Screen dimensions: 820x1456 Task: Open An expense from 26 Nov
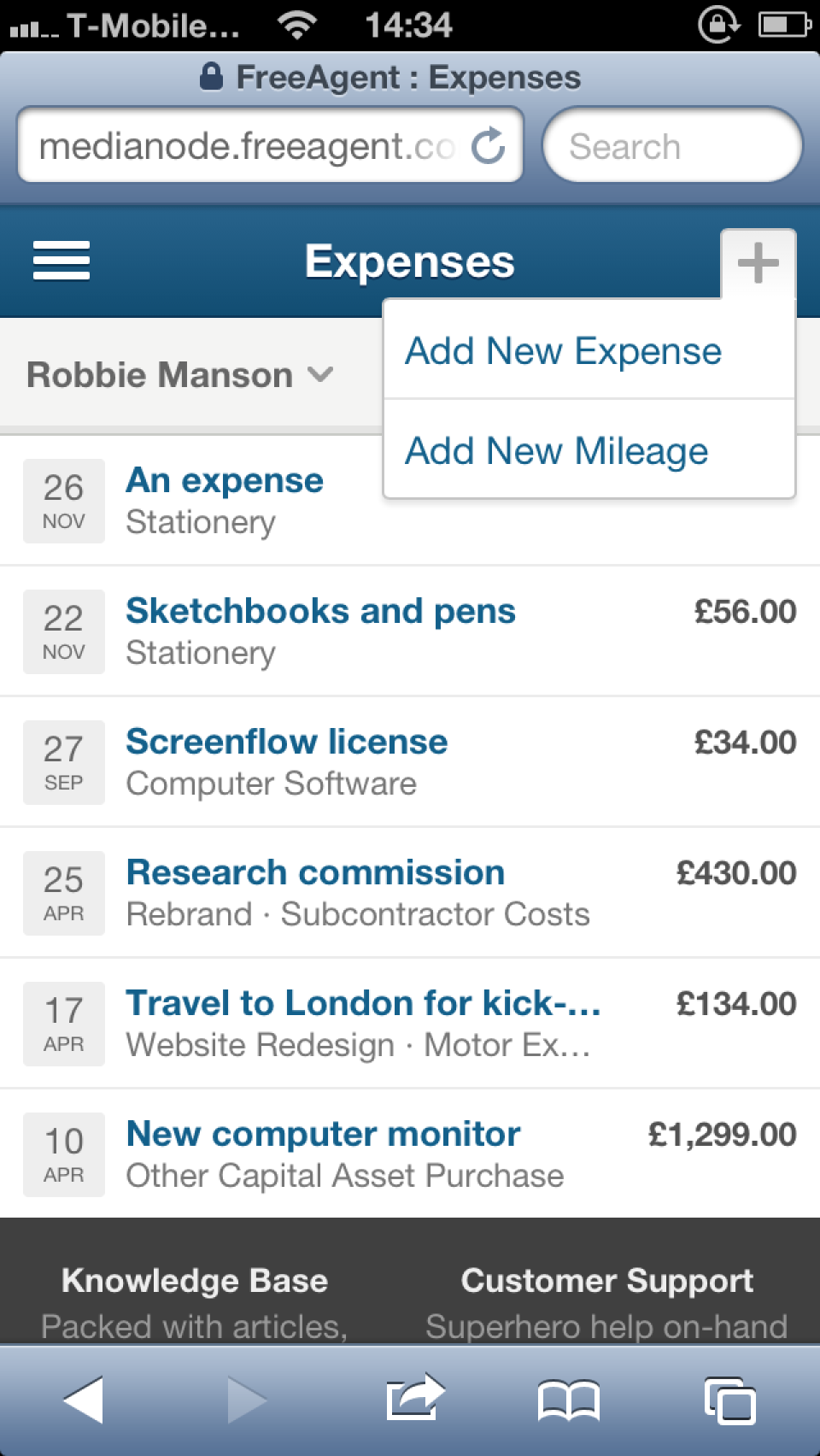point(192,501)
